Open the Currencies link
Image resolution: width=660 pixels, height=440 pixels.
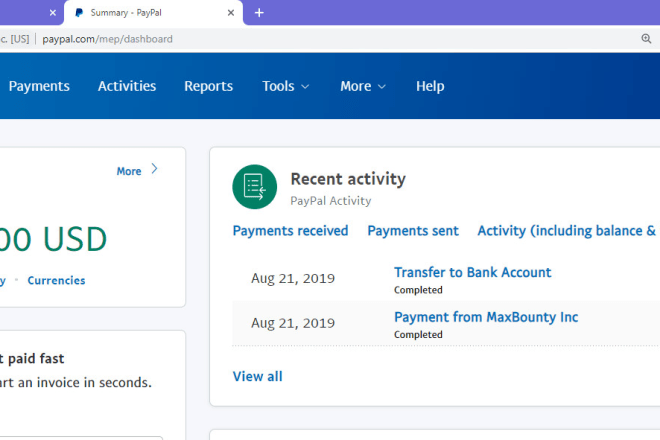tap(56, 280)
